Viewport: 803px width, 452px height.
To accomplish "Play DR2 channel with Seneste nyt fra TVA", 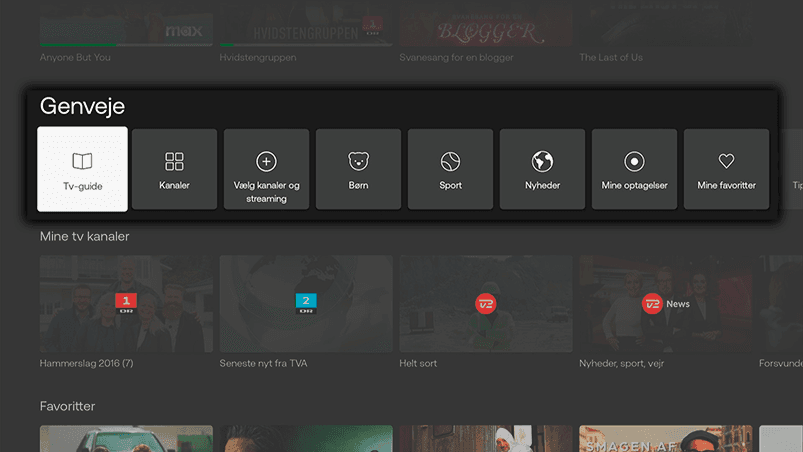I will click(x=306, y=304).
